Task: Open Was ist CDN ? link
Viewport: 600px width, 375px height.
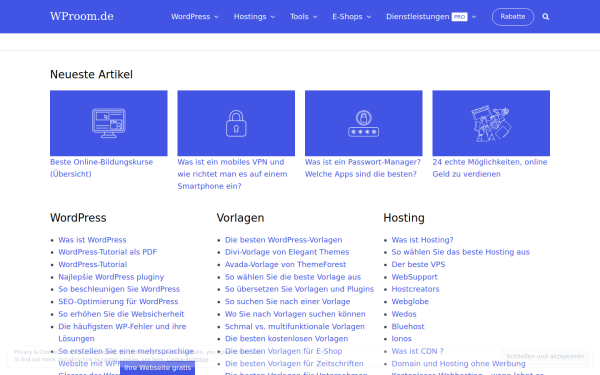Action: click(417, 351)
